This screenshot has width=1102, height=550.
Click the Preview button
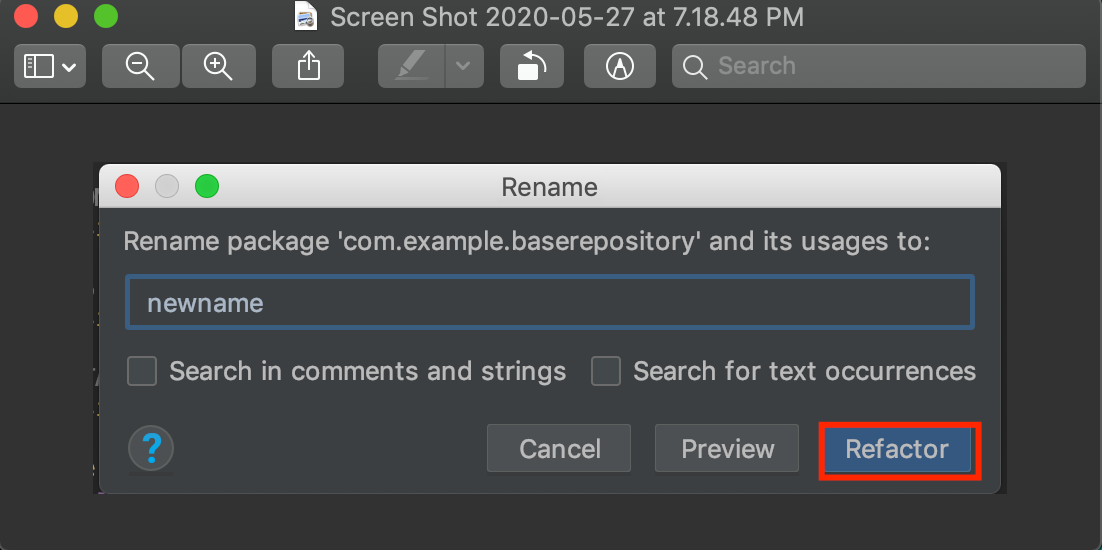[x=727, y=448]
